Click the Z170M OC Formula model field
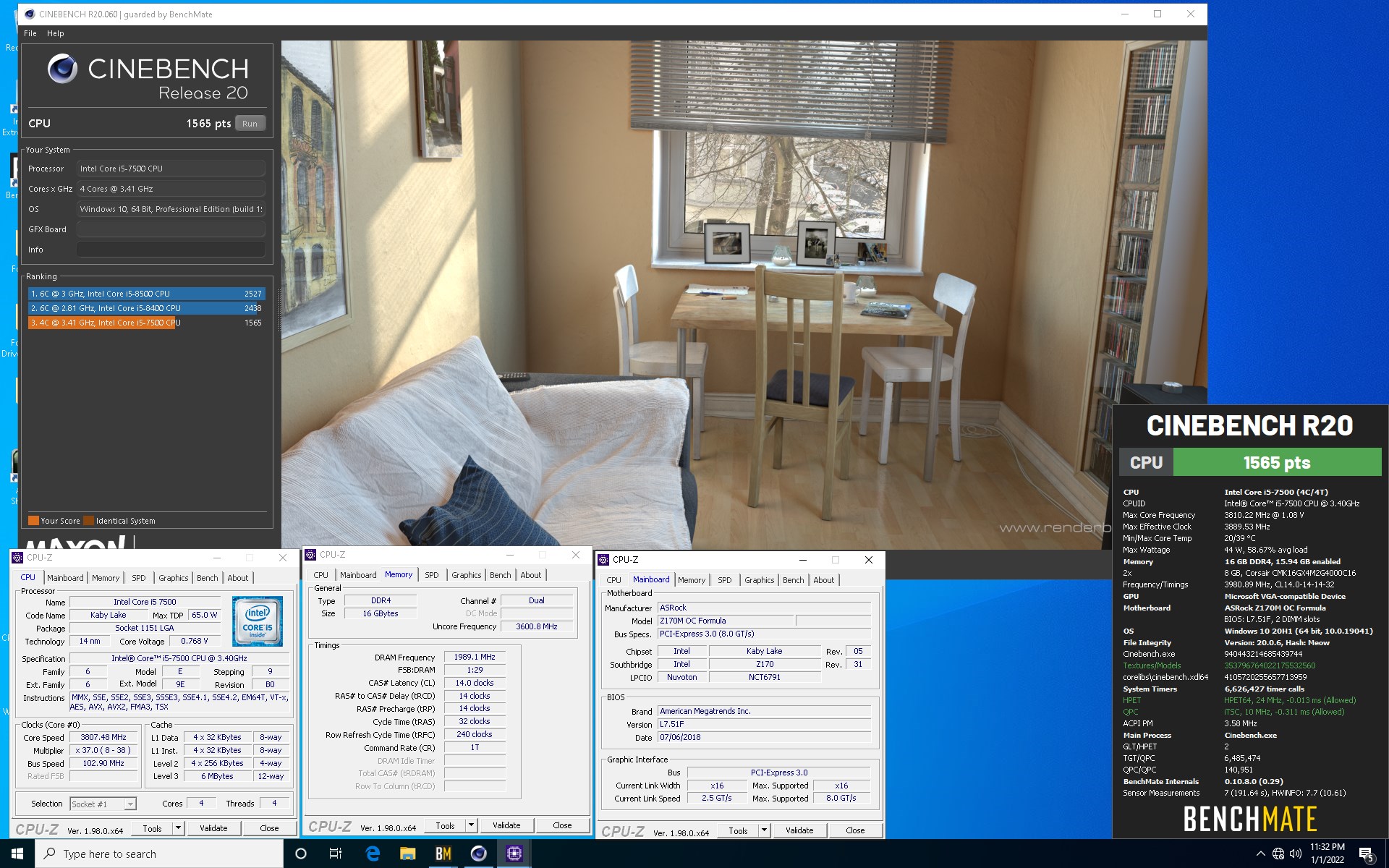Screen dimensions: 1389x868 (726, 621)
